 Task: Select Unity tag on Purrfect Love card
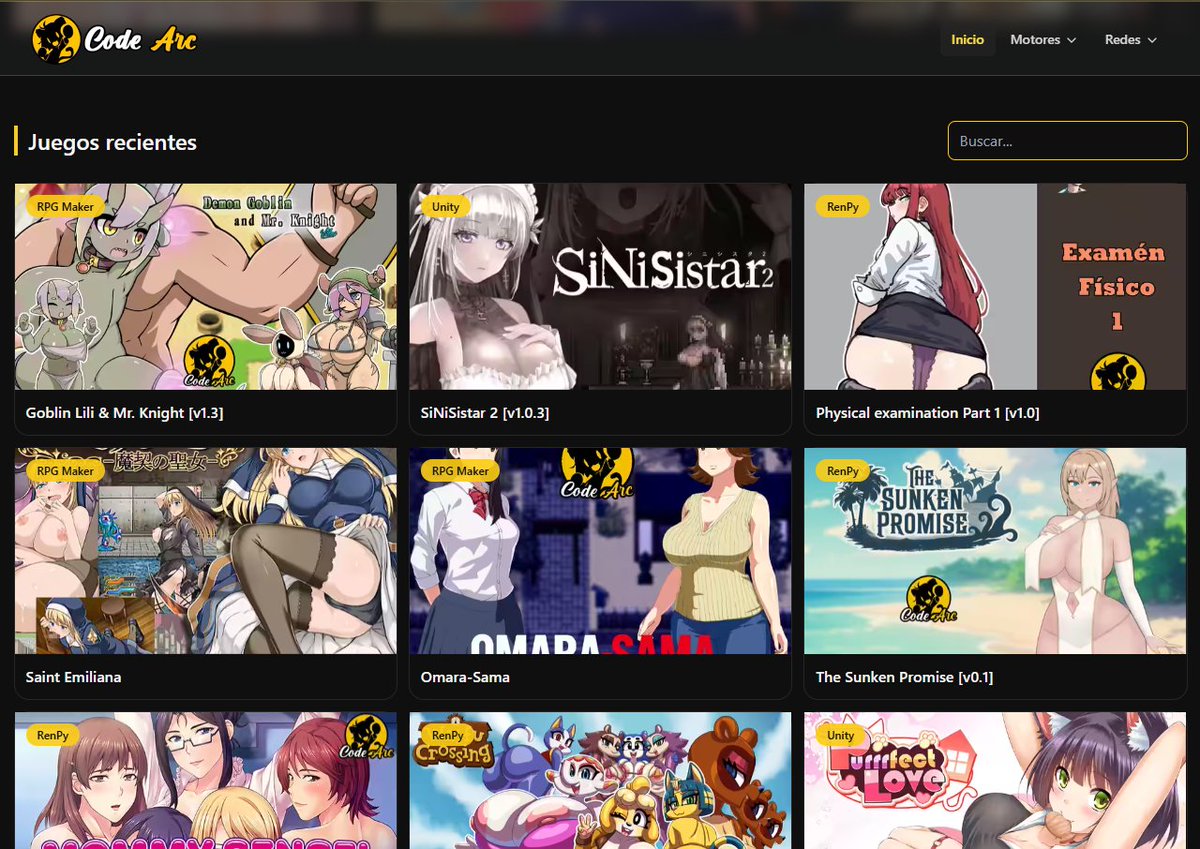(x=840, y=735)
